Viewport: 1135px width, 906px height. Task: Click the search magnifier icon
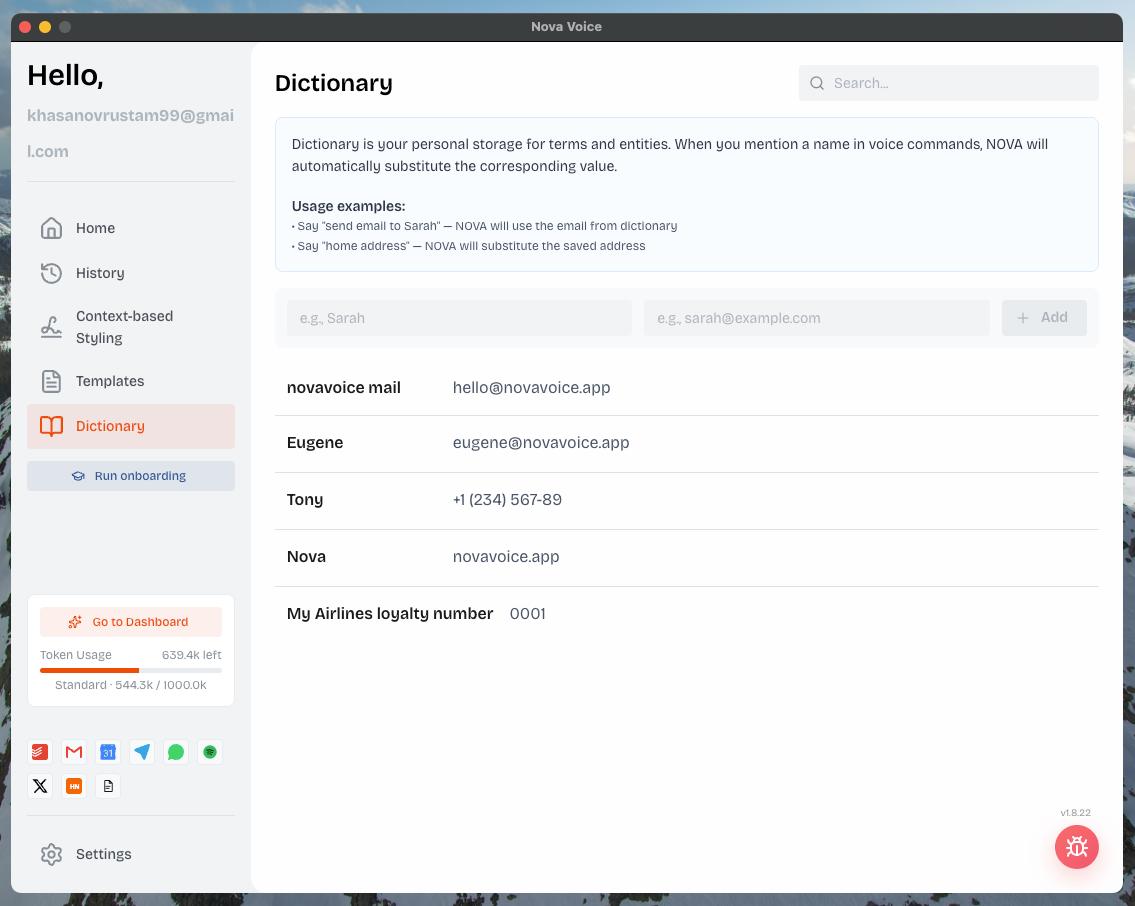pos(817,83)
